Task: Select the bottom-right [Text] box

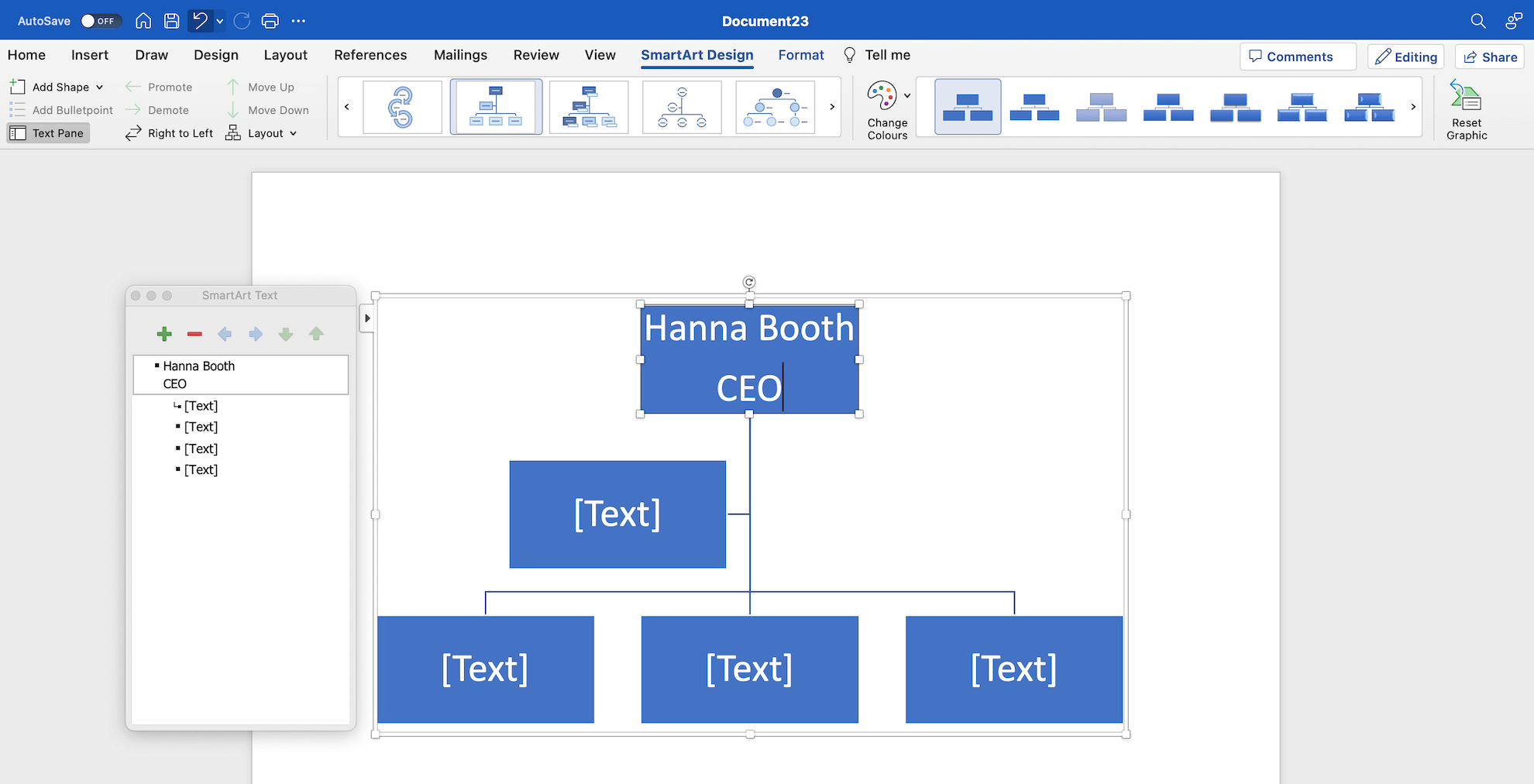Action: 1014,669
